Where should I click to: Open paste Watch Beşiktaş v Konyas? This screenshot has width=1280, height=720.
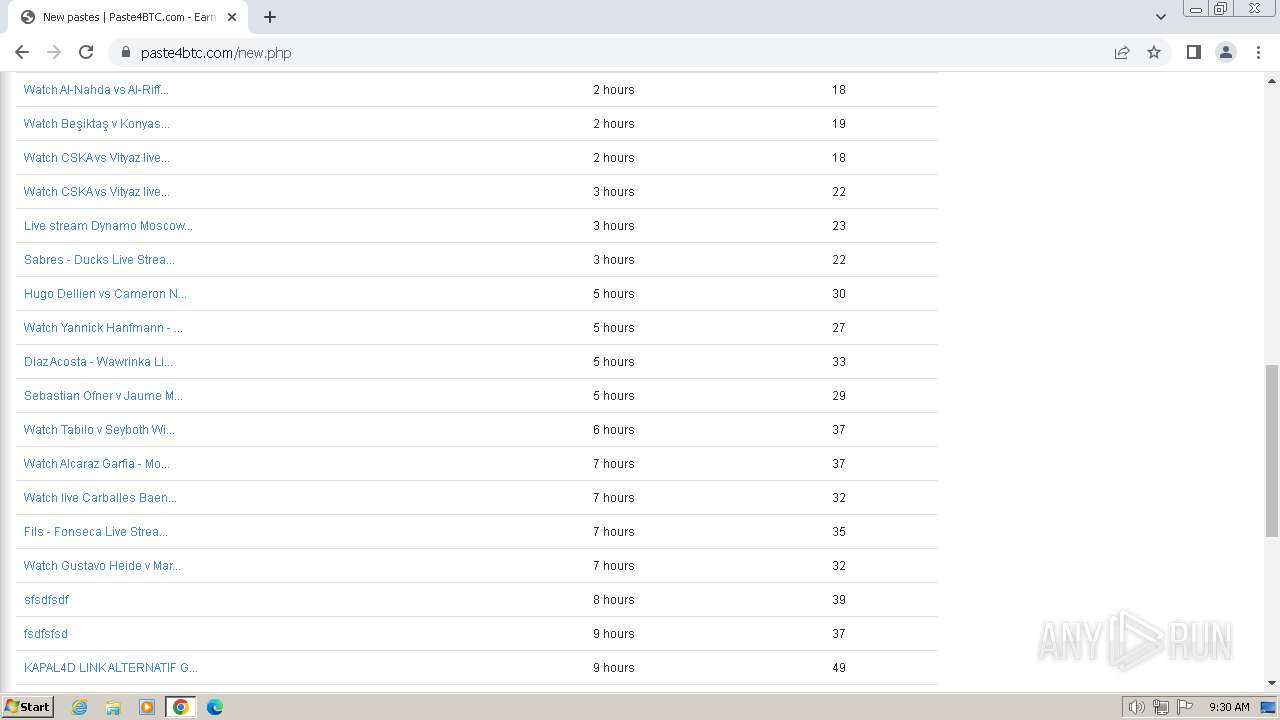point(97,124)
